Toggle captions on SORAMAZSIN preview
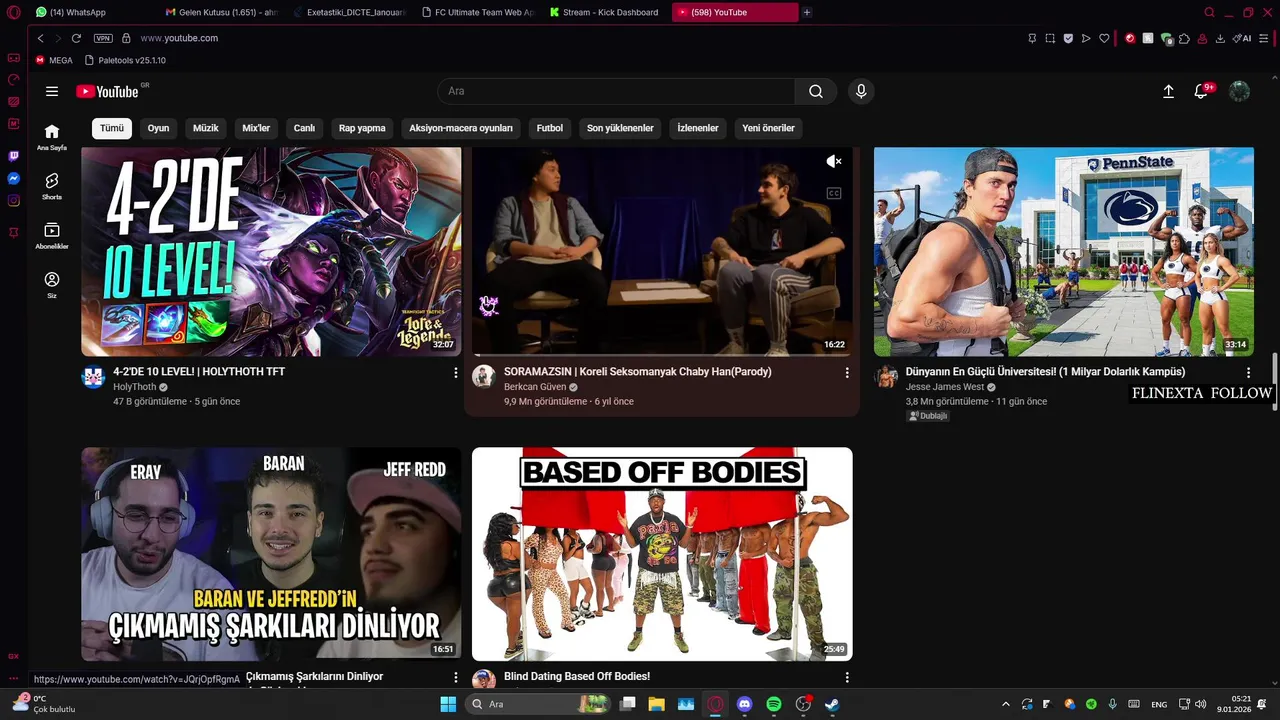1280x720 pixels. pyautogui.click(x=834, y=193)
